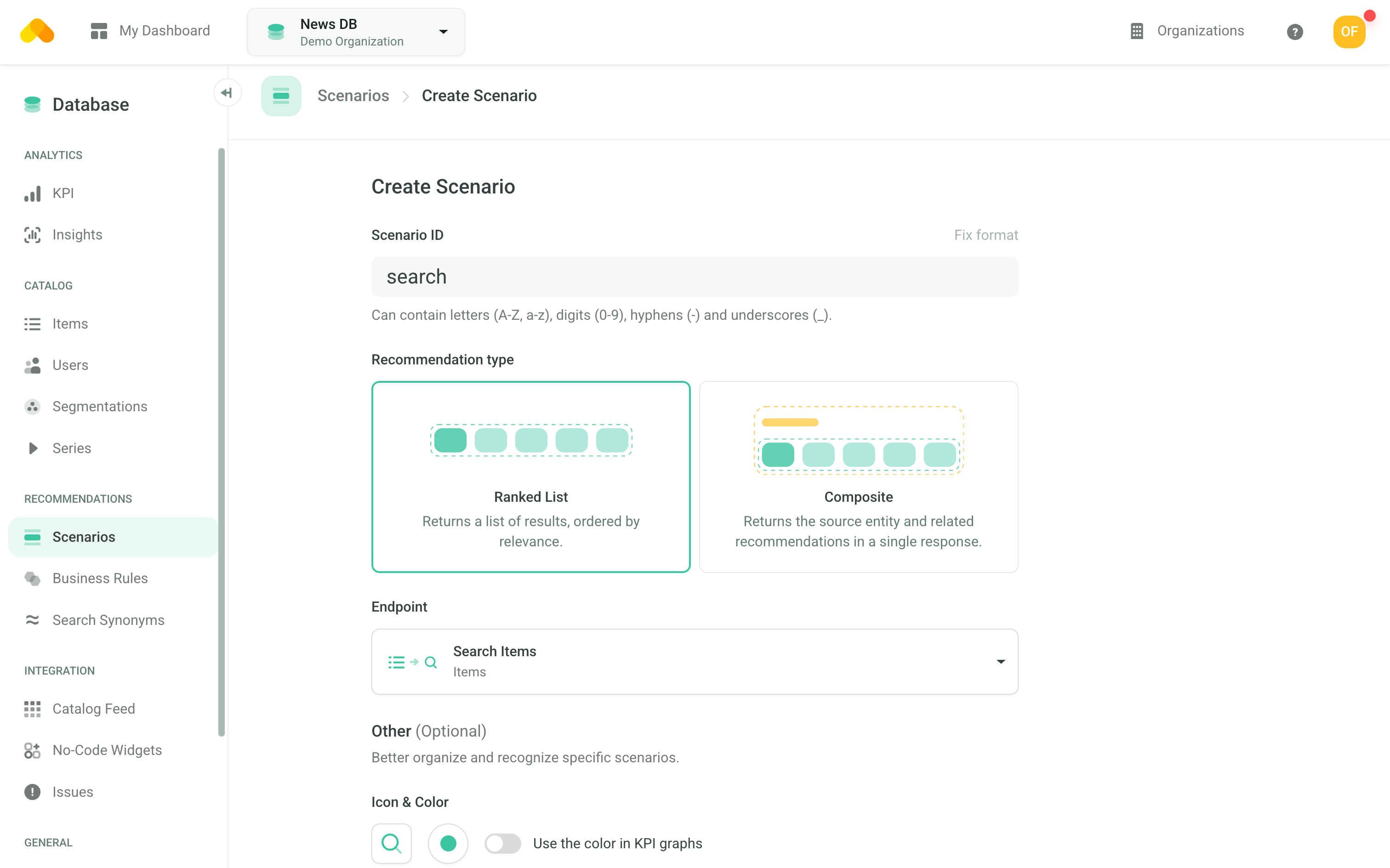Image resolution: width=1390 pixels, height=868 pixels.
Task: Click the Users people icon
Action: coord(33,365)
